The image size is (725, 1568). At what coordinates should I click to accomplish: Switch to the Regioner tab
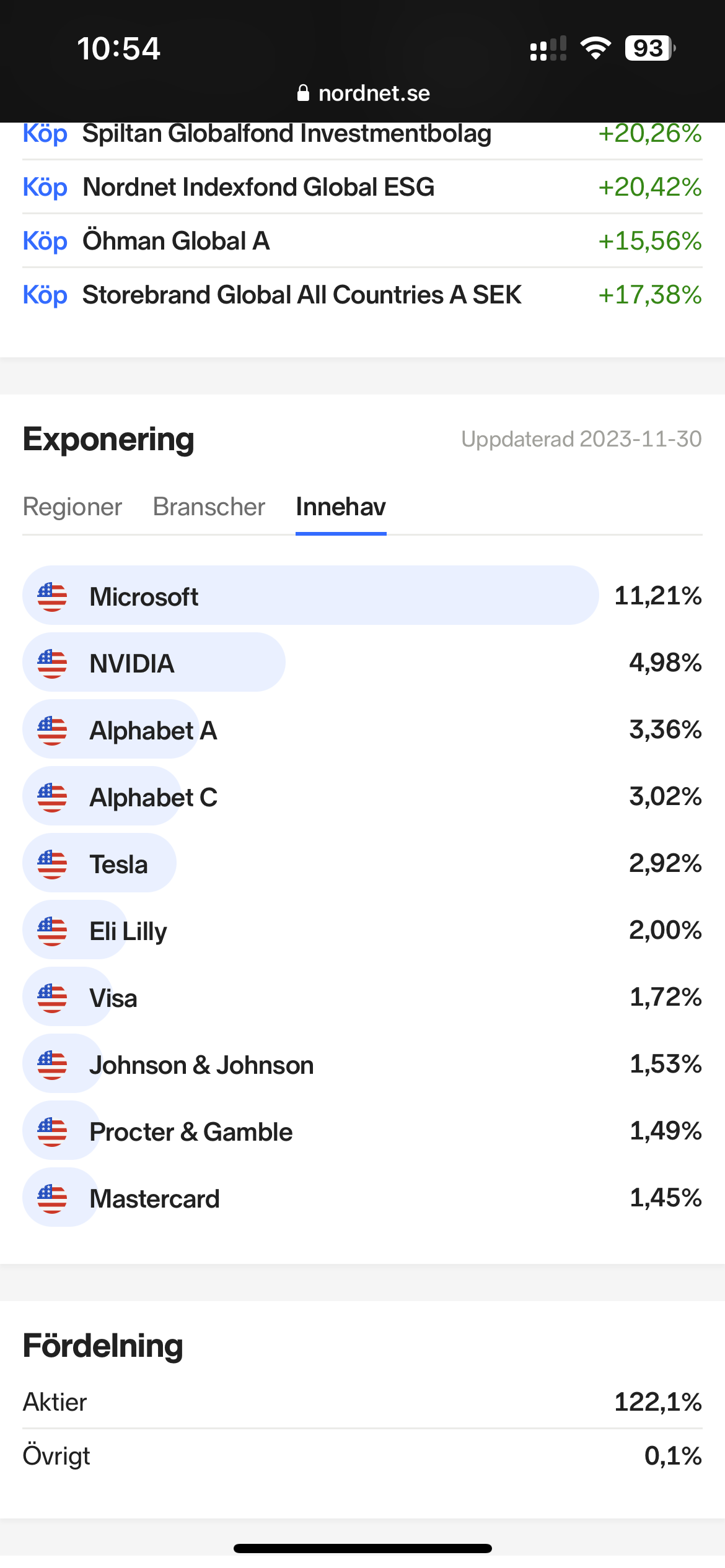[x=72, y=507]
